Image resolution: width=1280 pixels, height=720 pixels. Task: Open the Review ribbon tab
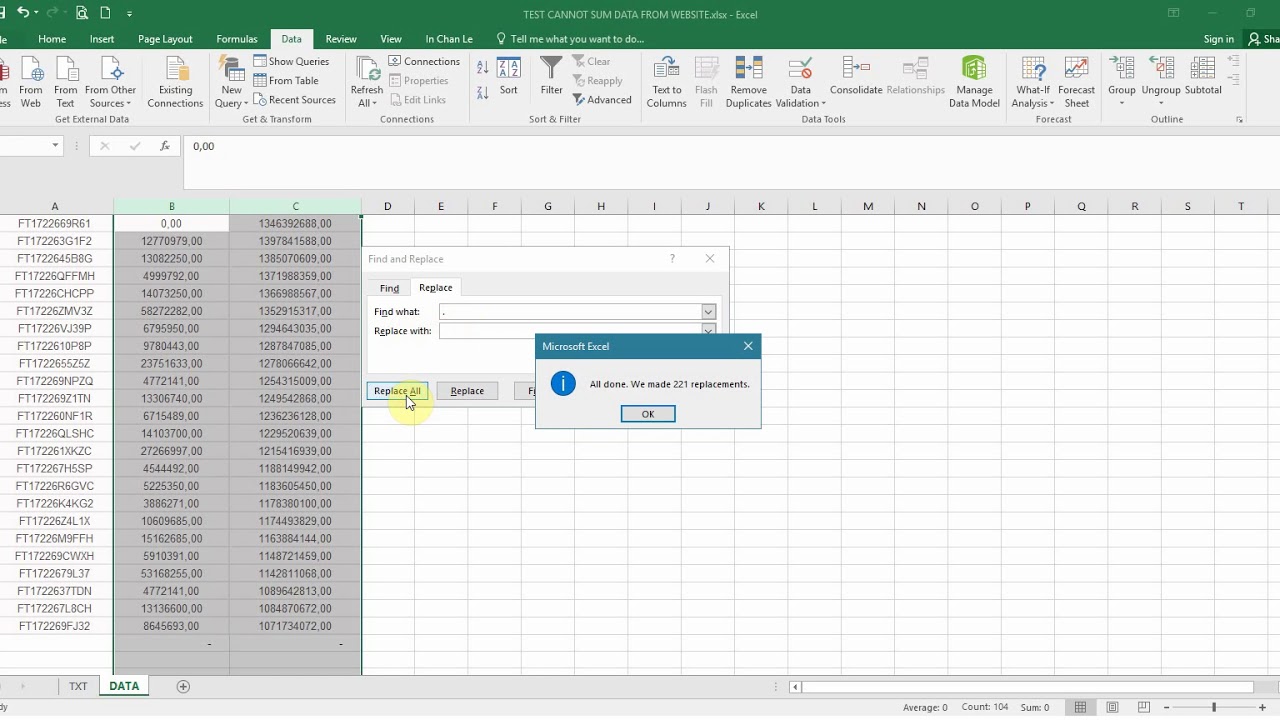click(341, 39)
